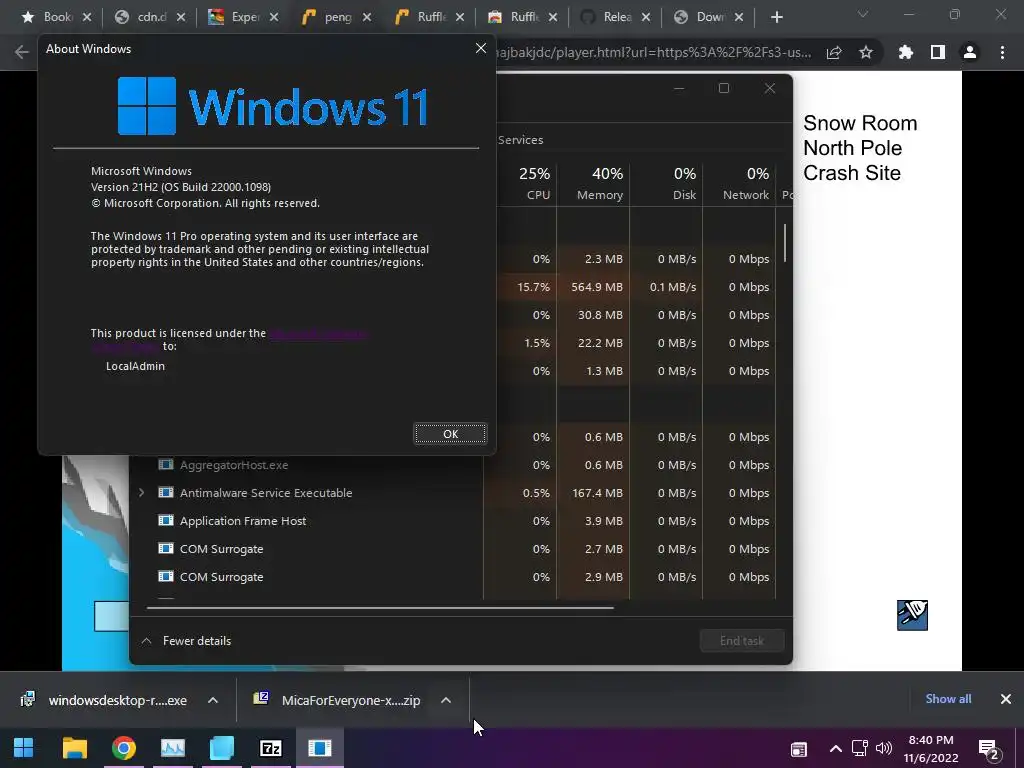Click OK in About Windows dialog
Image resolution: width=1024 pixels, height=768 pixels.
(x=450, y=434)
